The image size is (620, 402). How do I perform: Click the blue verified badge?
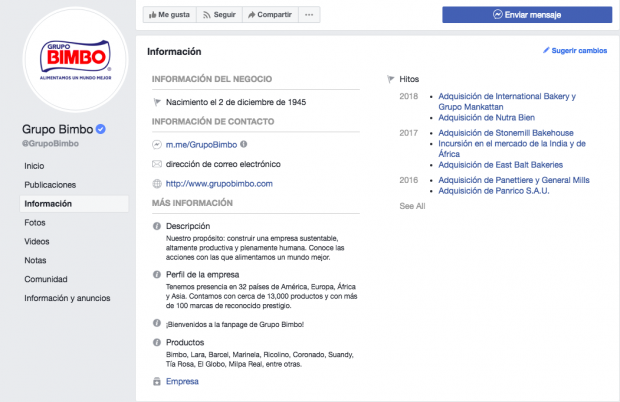[101, 129]
